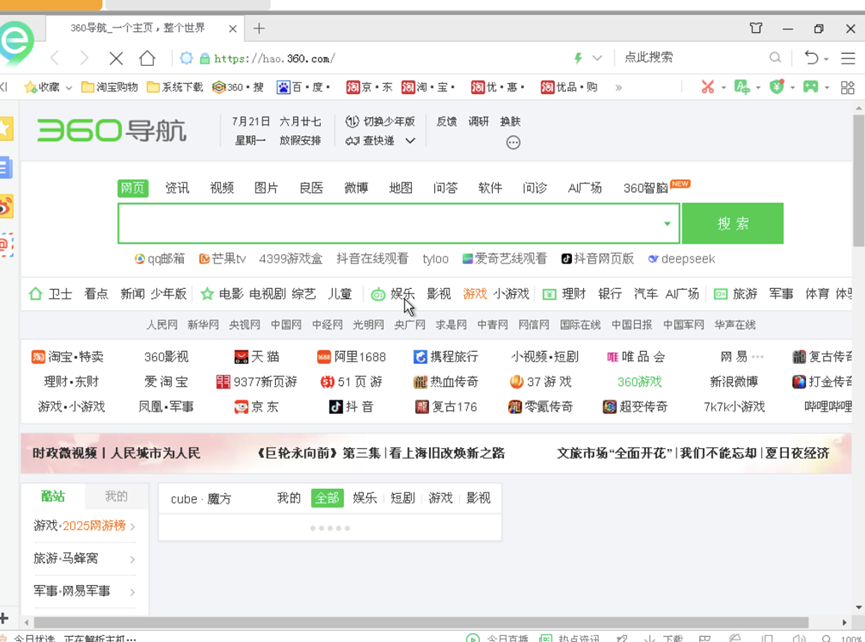Expand the address bar dropdown arrow

point(597,58)
